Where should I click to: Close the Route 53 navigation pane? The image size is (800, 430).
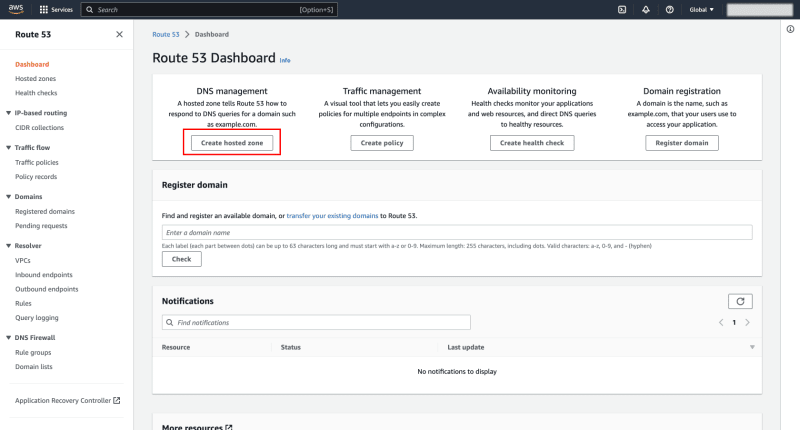[x=119, y=34]
